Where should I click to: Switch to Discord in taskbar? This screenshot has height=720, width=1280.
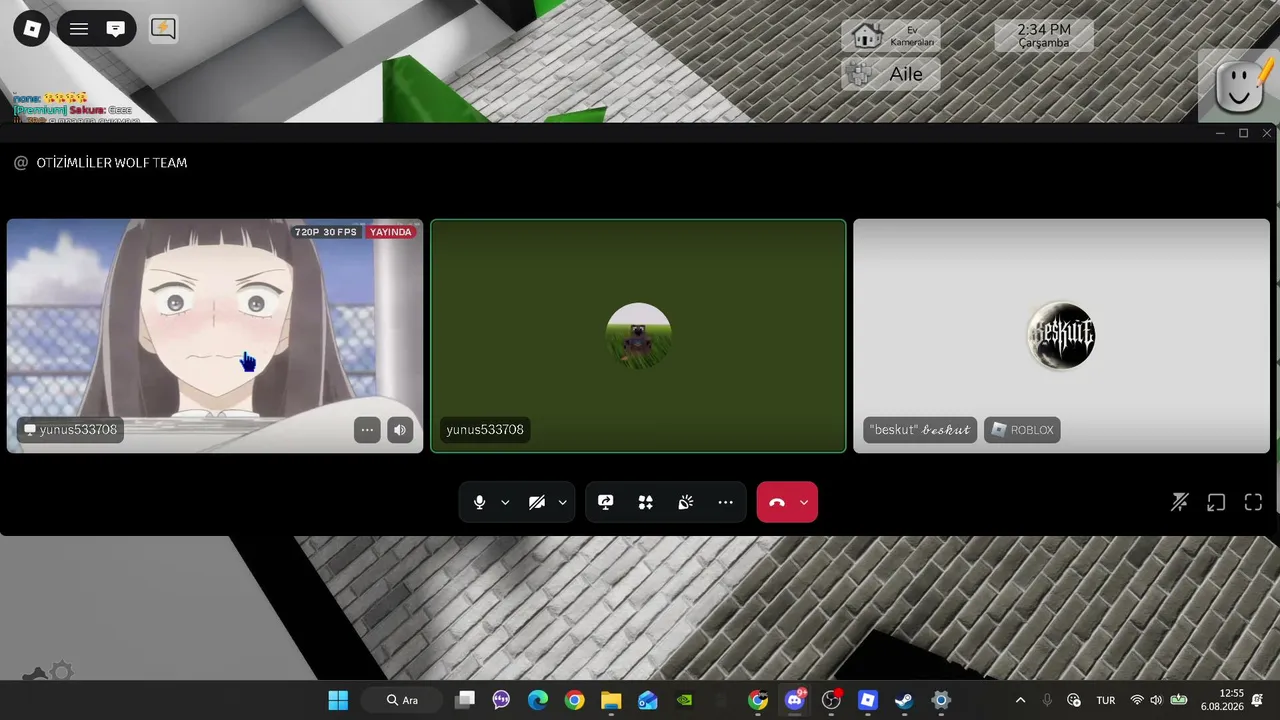(x=795, y=700)
